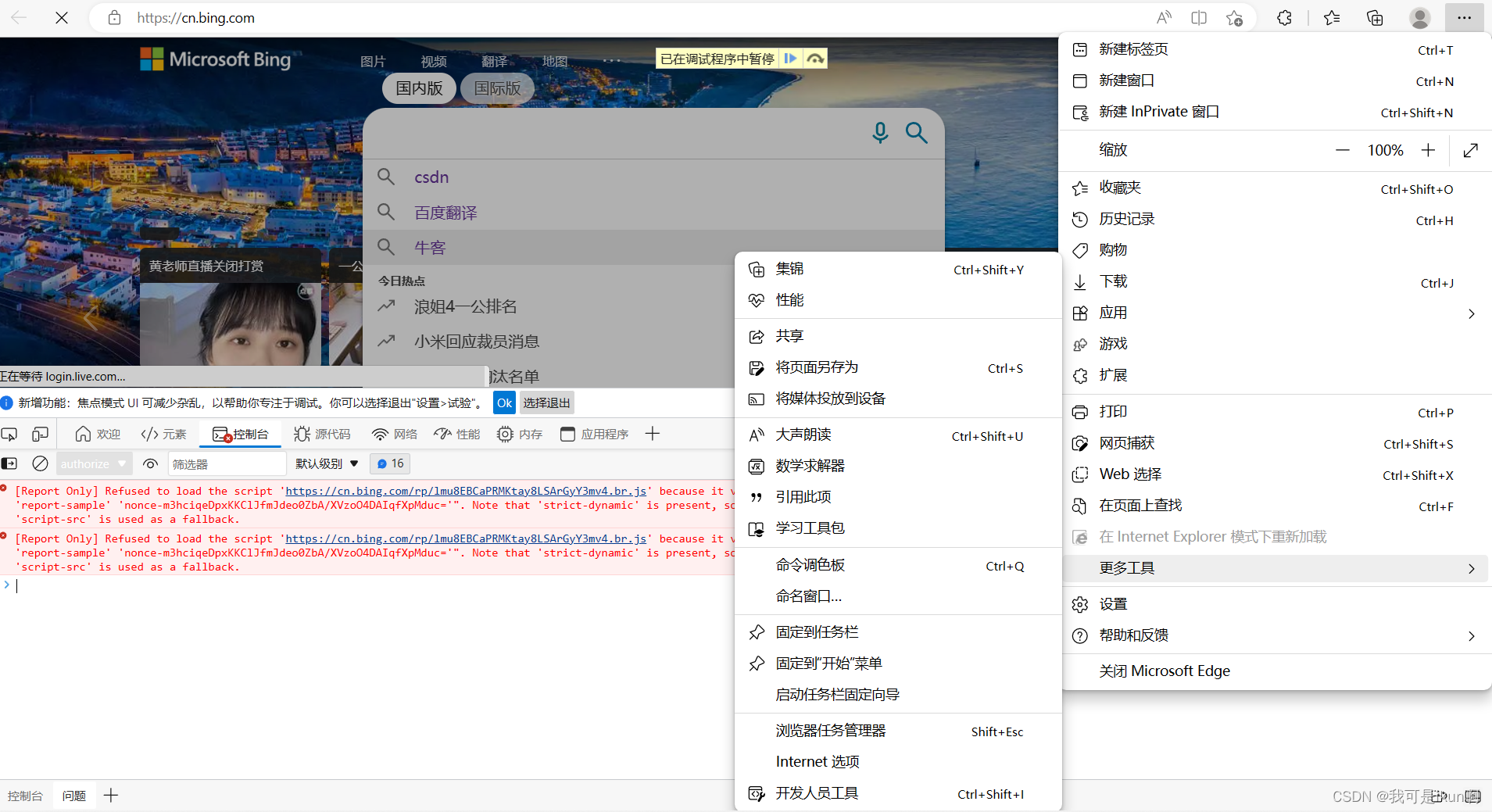The width and height of the screenshot is (1492, 812).
Task: Toggle device emulation icon in DevTools
Action: [40, 434]
